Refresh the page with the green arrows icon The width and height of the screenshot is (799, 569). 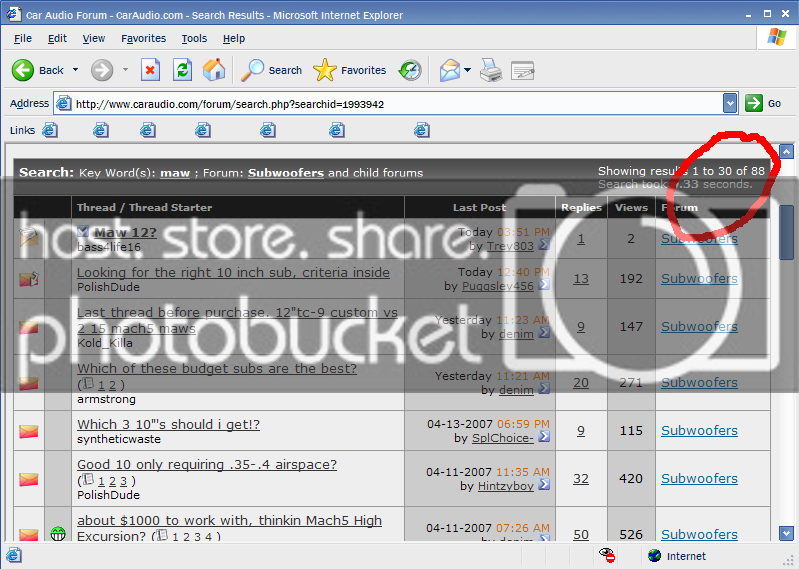click(x=182, y=70)
